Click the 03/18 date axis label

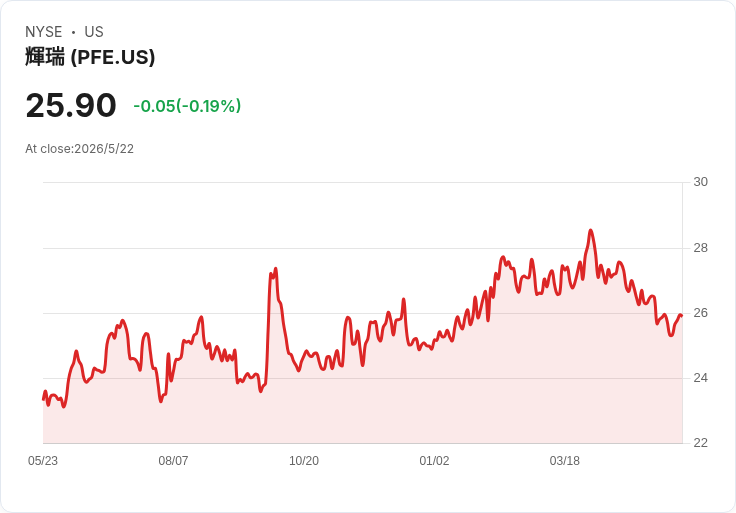565,460
